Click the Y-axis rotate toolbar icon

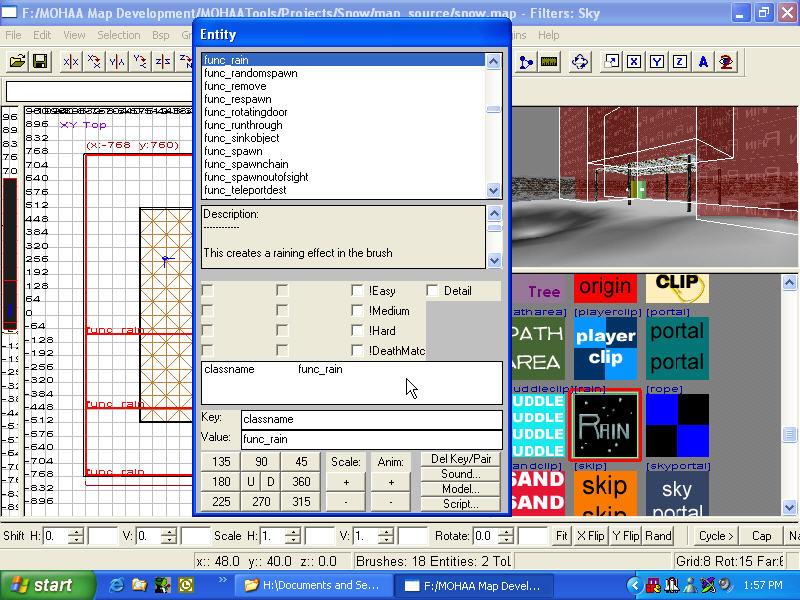tap(140, 62)
